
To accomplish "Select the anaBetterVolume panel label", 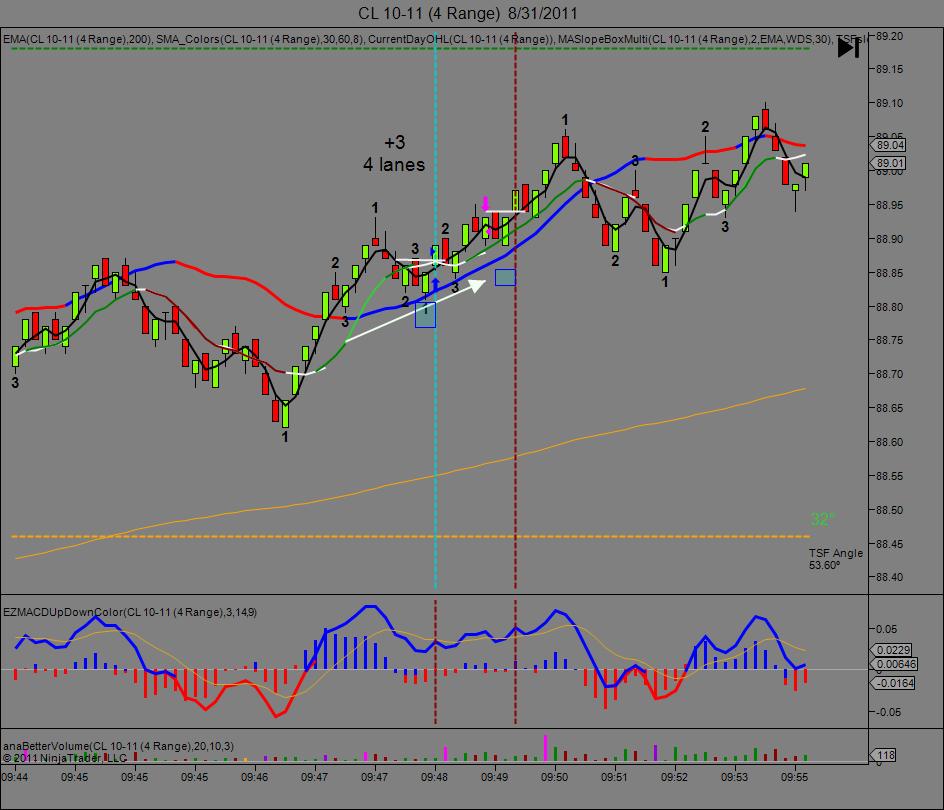I will tap(118, 746).
